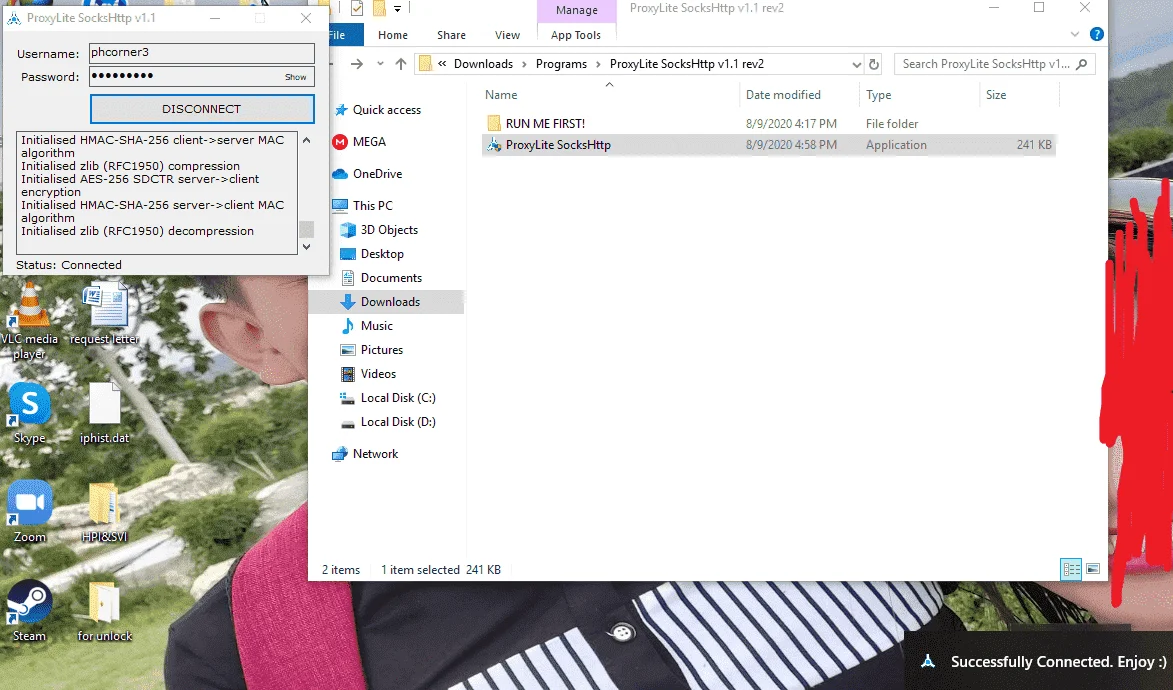Select Skype desktop shortcut
This screenshot has width=1173, height=690.
29,413
